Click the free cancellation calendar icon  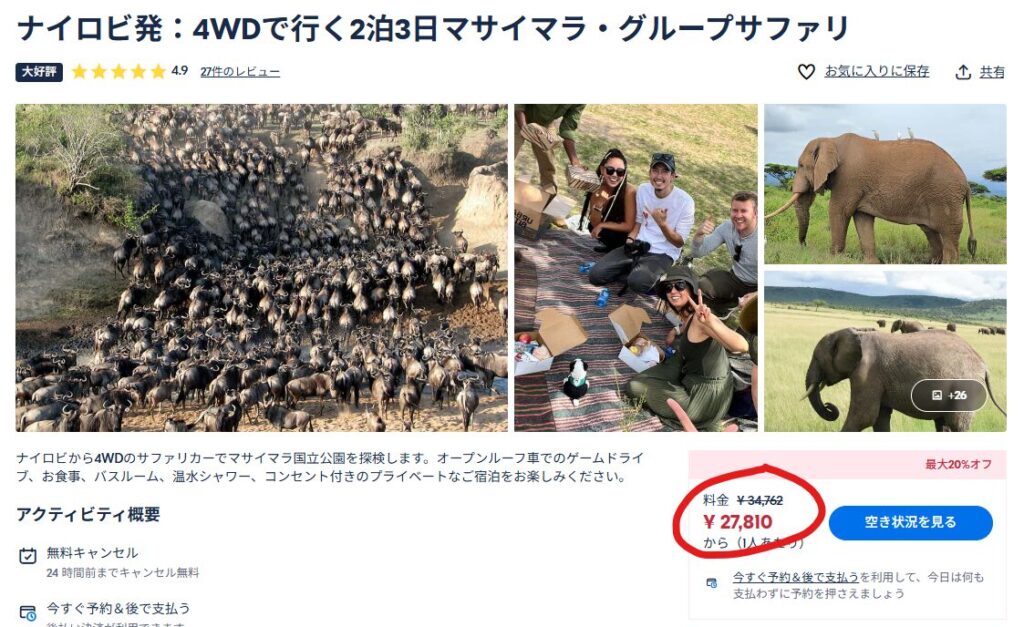[27, 556]
